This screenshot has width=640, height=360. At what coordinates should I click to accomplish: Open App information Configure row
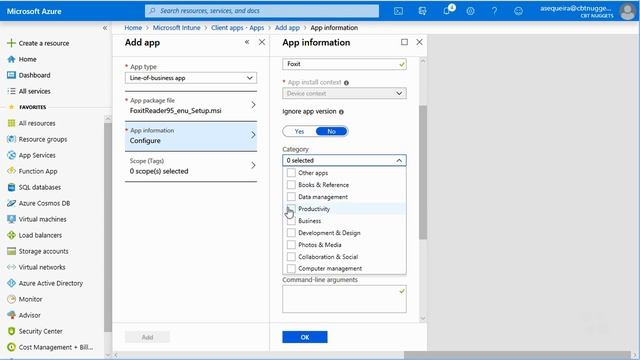(x=191, y=136)
